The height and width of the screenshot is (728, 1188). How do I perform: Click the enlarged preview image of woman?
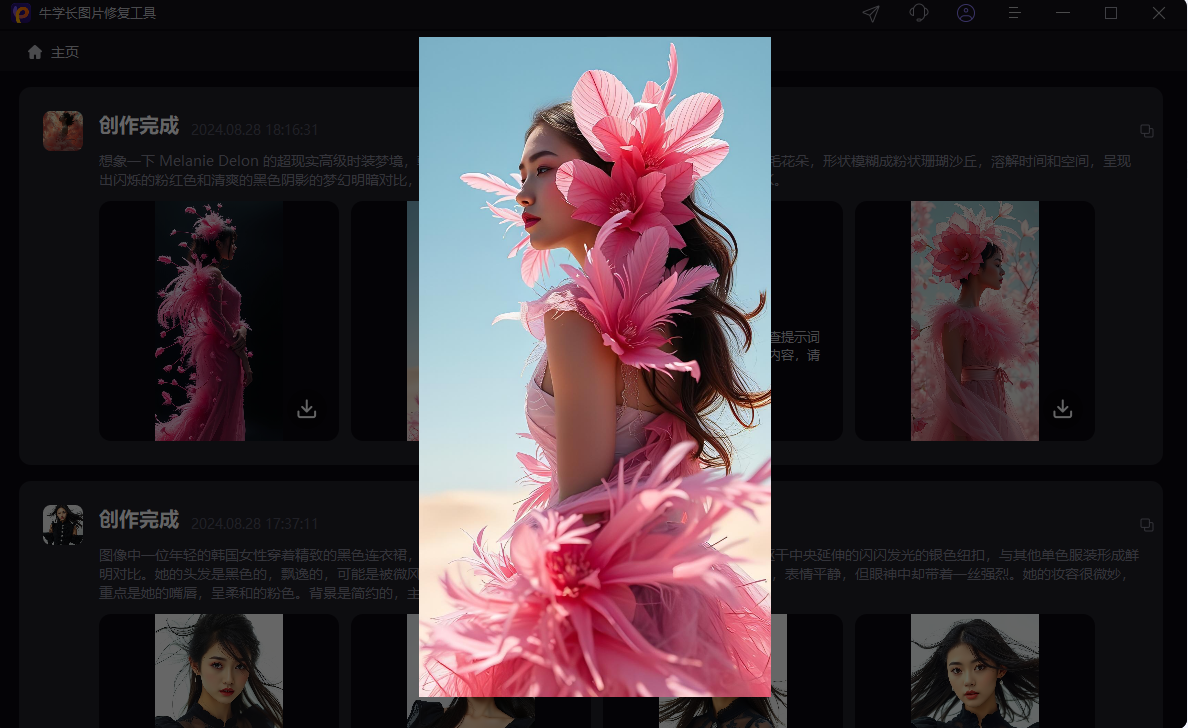point(595,367)
